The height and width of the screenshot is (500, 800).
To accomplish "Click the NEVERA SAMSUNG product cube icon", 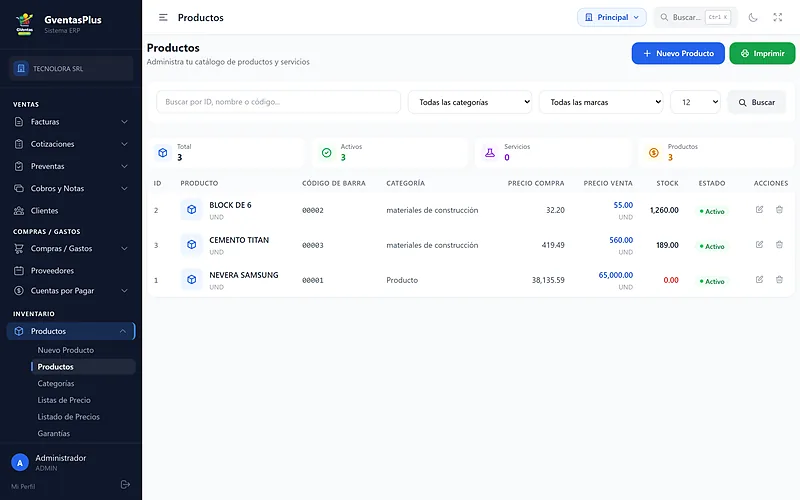I will click(x=191, y=280).
